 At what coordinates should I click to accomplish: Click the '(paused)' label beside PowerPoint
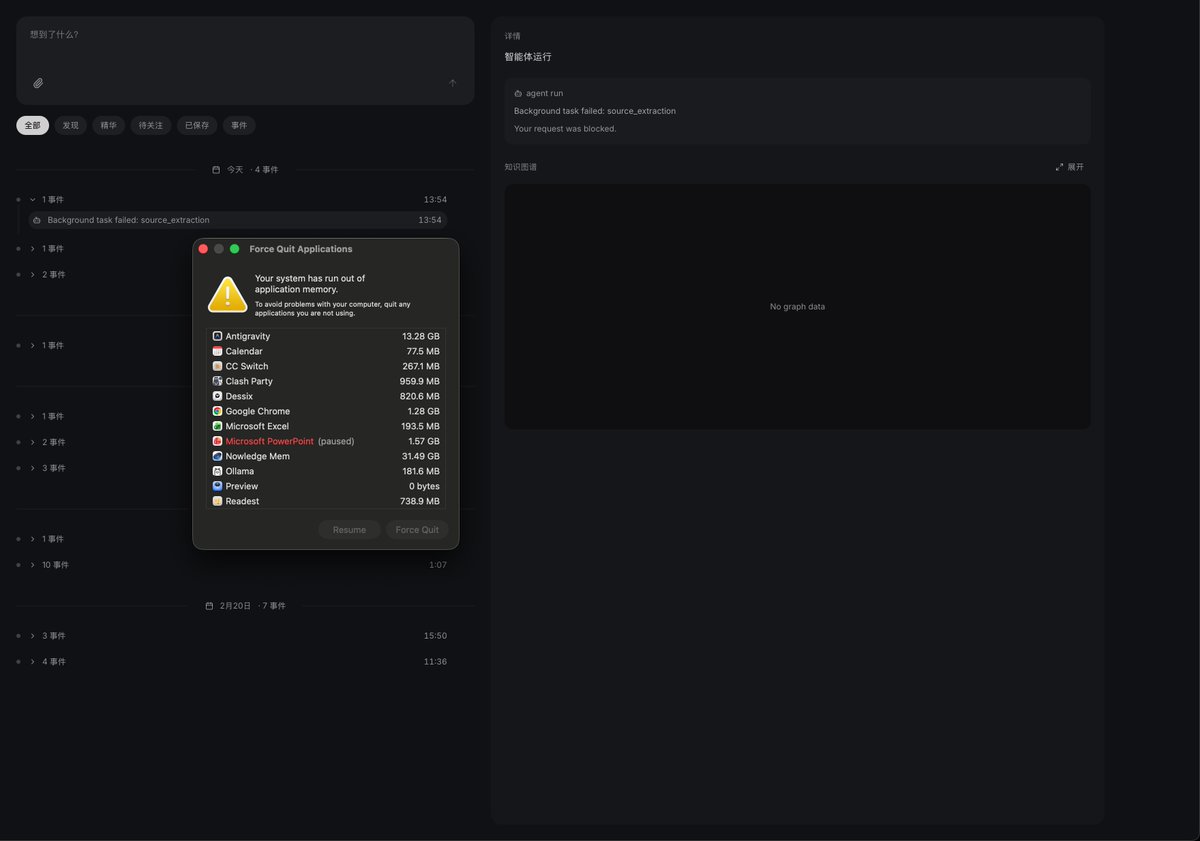[336, 441]
